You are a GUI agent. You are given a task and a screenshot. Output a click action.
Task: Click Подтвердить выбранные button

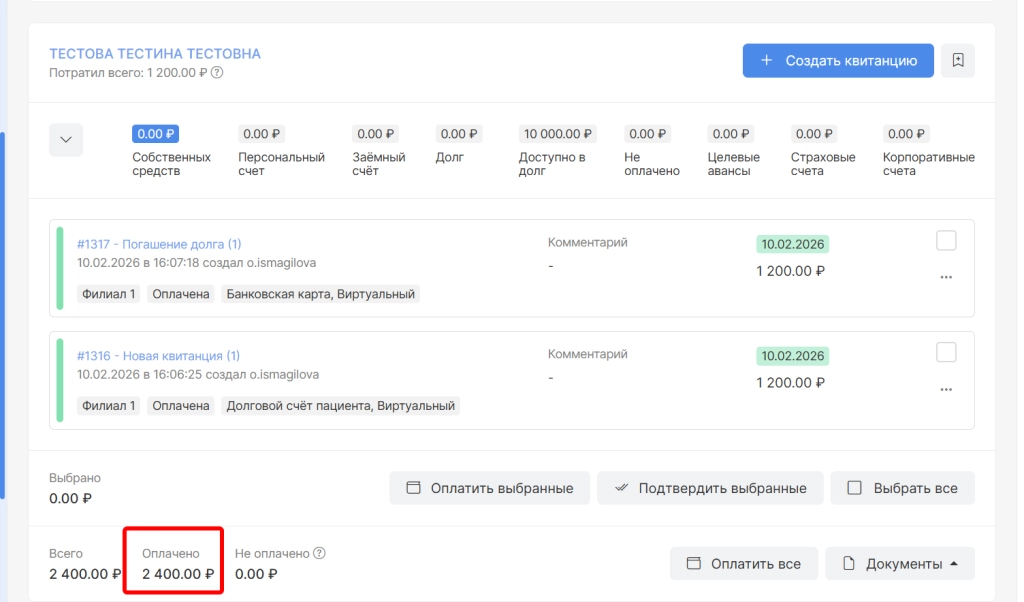(710, 488)
